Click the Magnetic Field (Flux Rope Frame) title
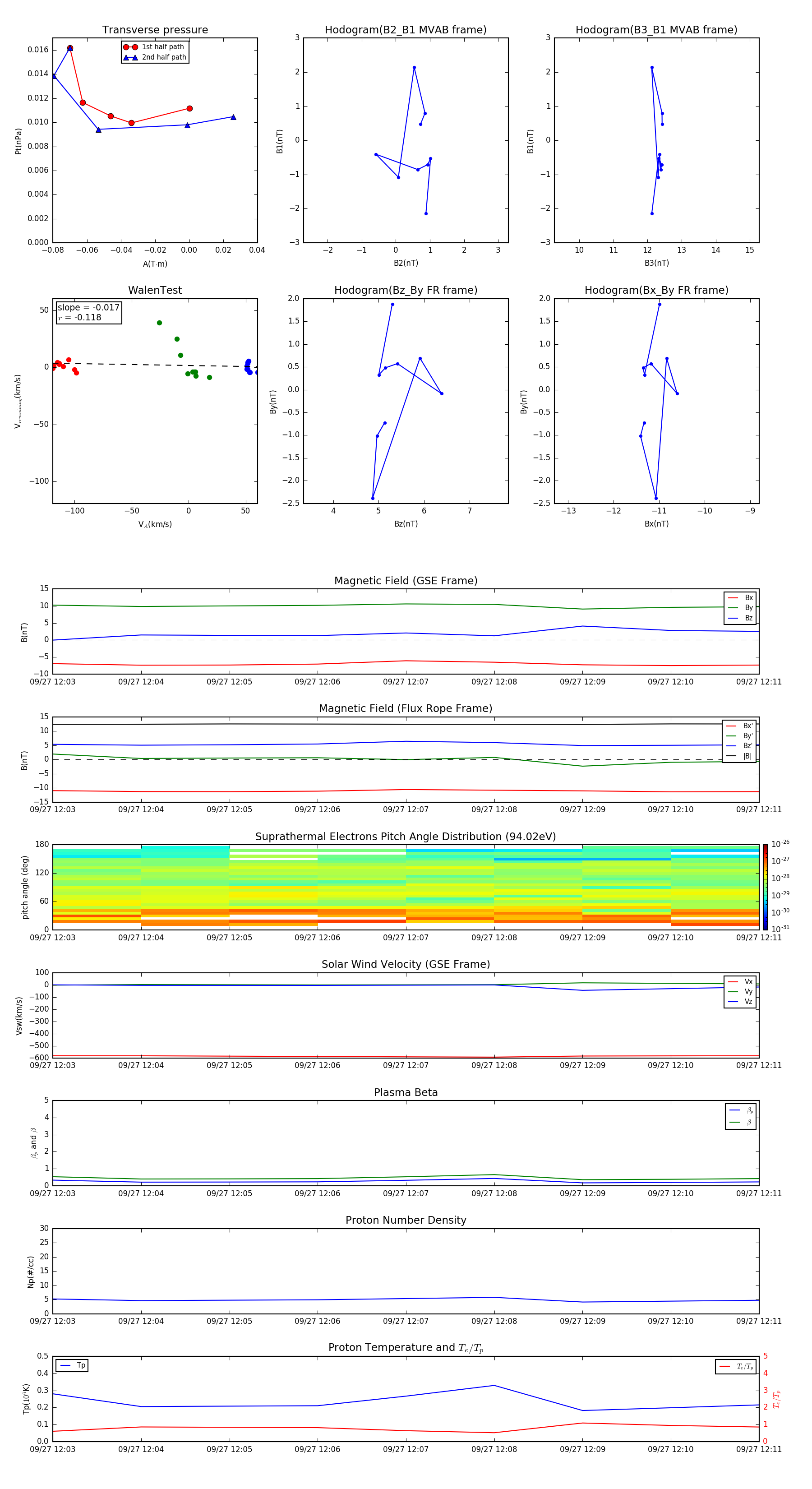Screen dimensions: 812x1489 [x=406, y=708]
